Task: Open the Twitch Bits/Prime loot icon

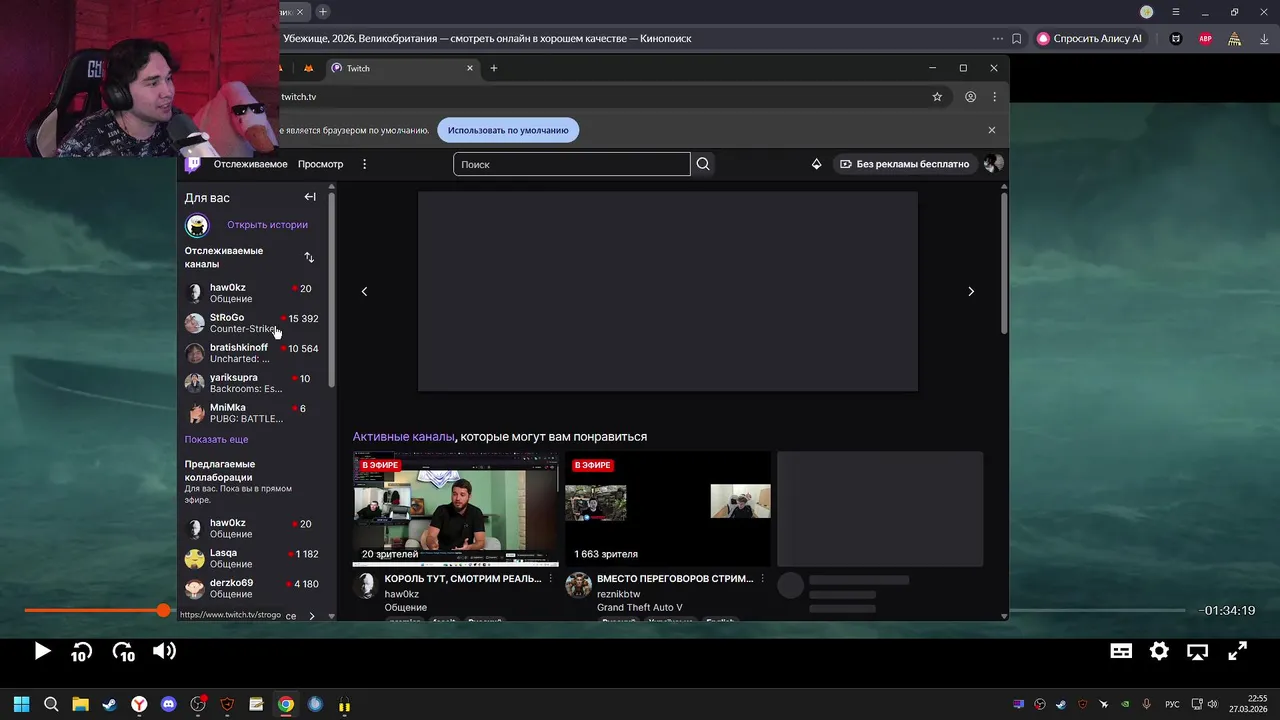Action: point(816,164)
